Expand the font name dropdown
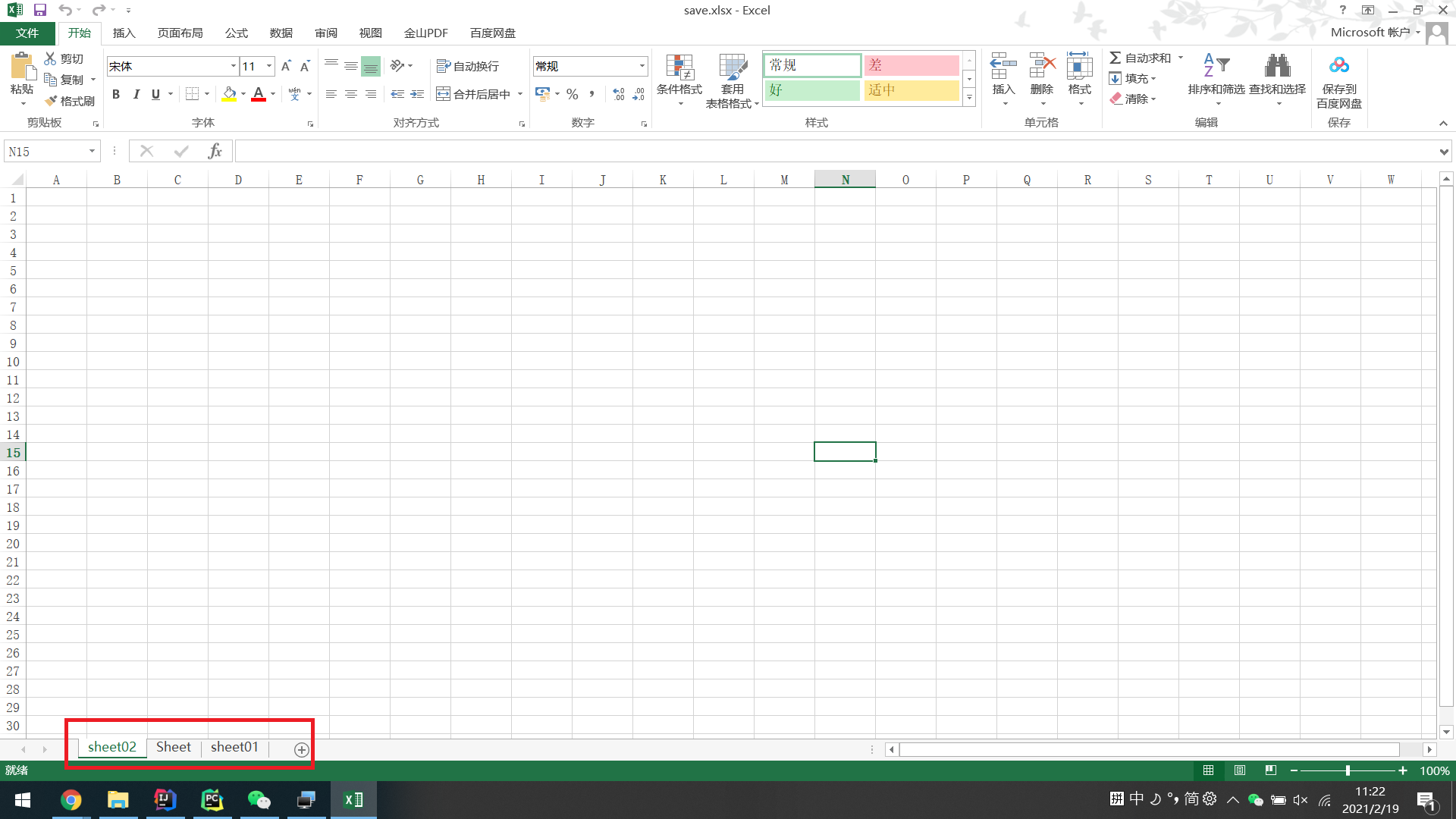Viewport: 1456px width, 819px height. 233,66
